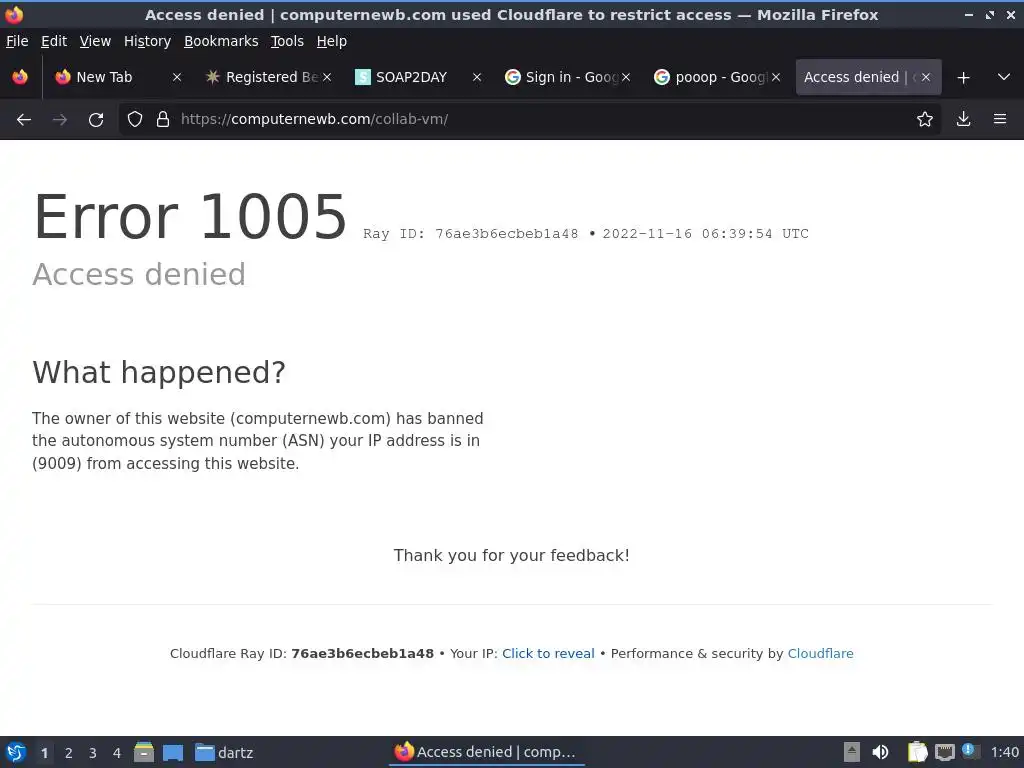1024x768 pixels.
Task: Open the downloads panel
Action: coord(963,119)
